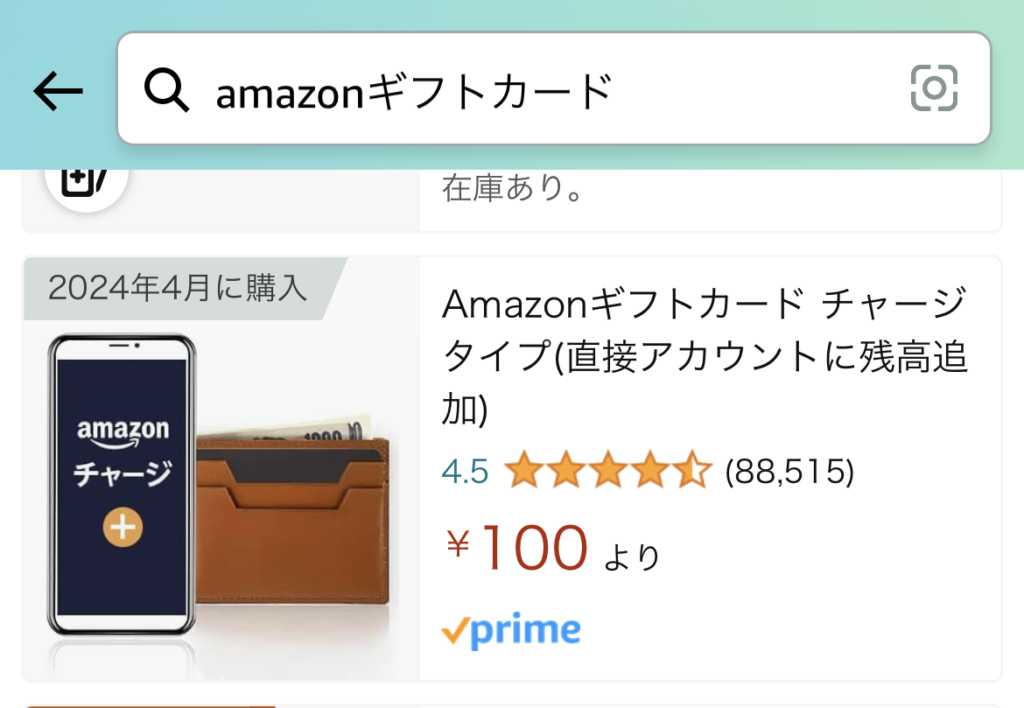
Task: Tap the search magnifier icon
Action: tap(167, 90)
